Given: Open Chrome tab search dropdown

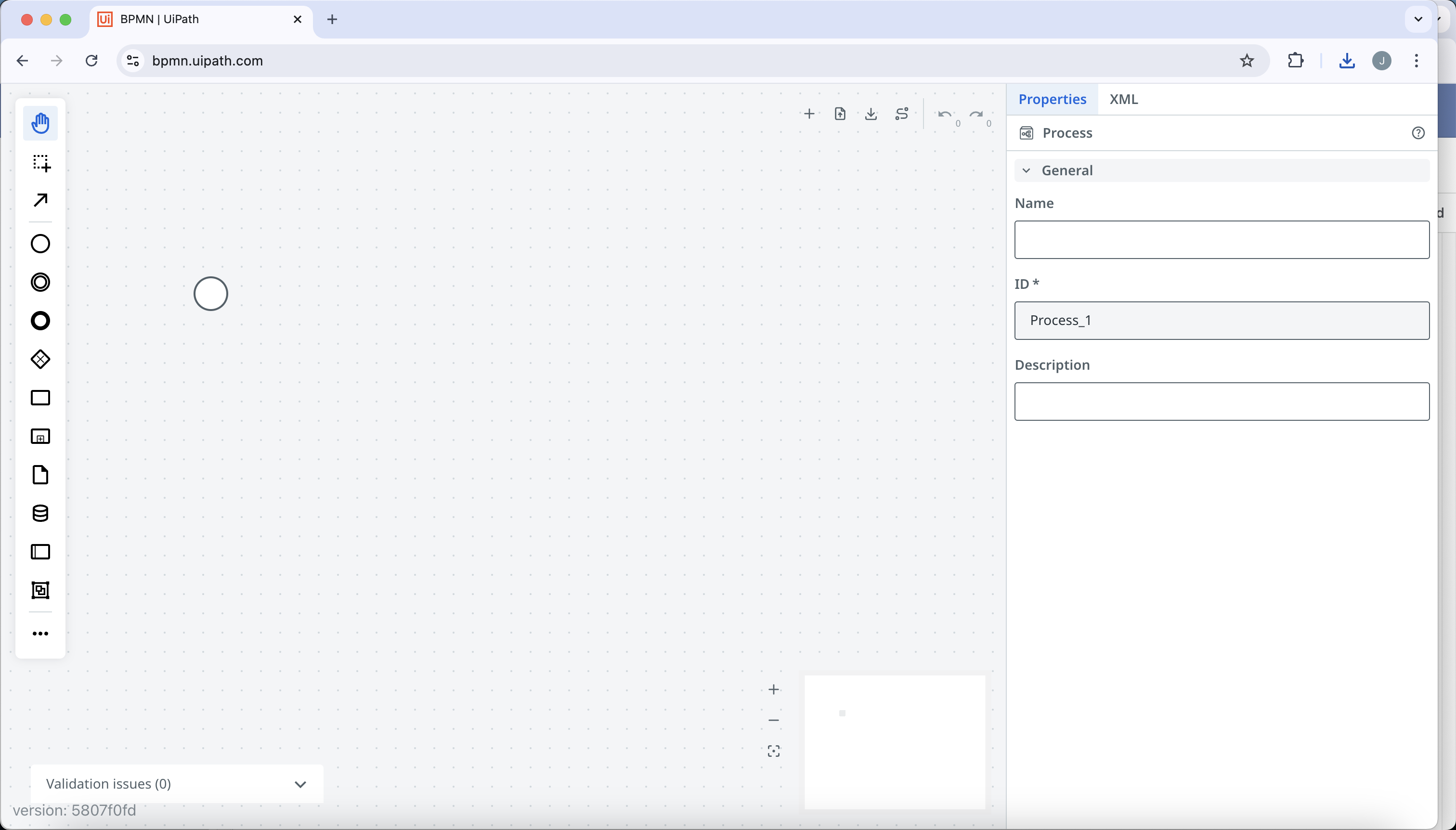Looking at the screenshot, I should click(1418, 19).
